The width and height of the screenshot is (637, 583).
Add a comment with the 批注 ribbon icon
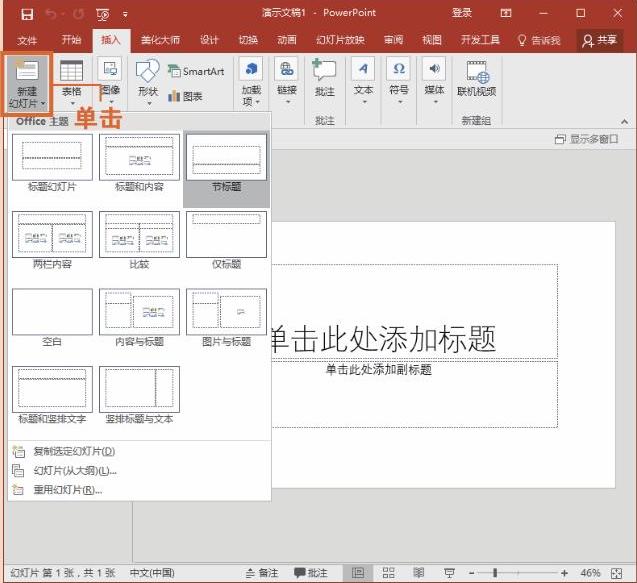tap(324, 79)
